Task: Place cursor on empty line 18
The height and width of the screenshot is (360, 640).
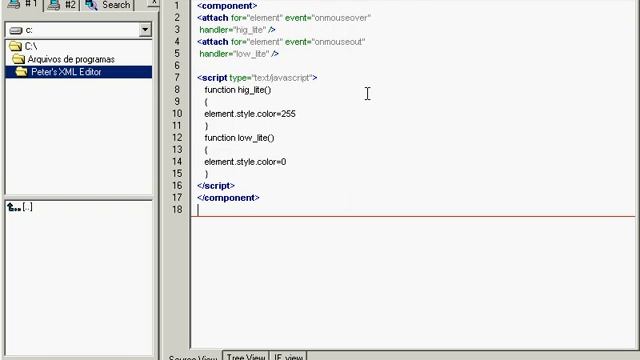Action: (412, 210)
